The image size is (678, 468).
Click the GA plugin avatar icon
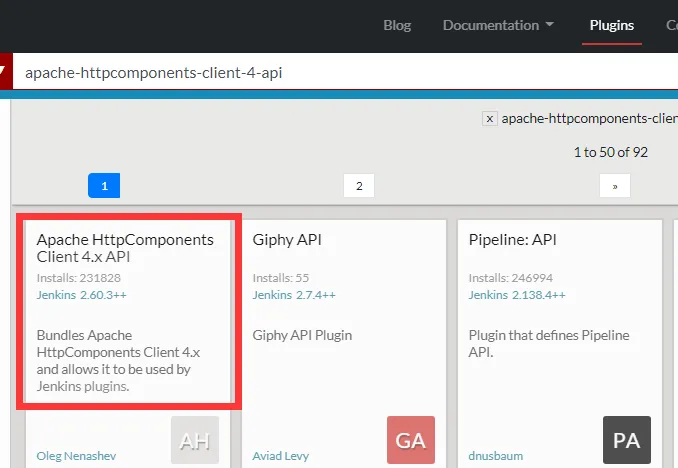[411, 440]
